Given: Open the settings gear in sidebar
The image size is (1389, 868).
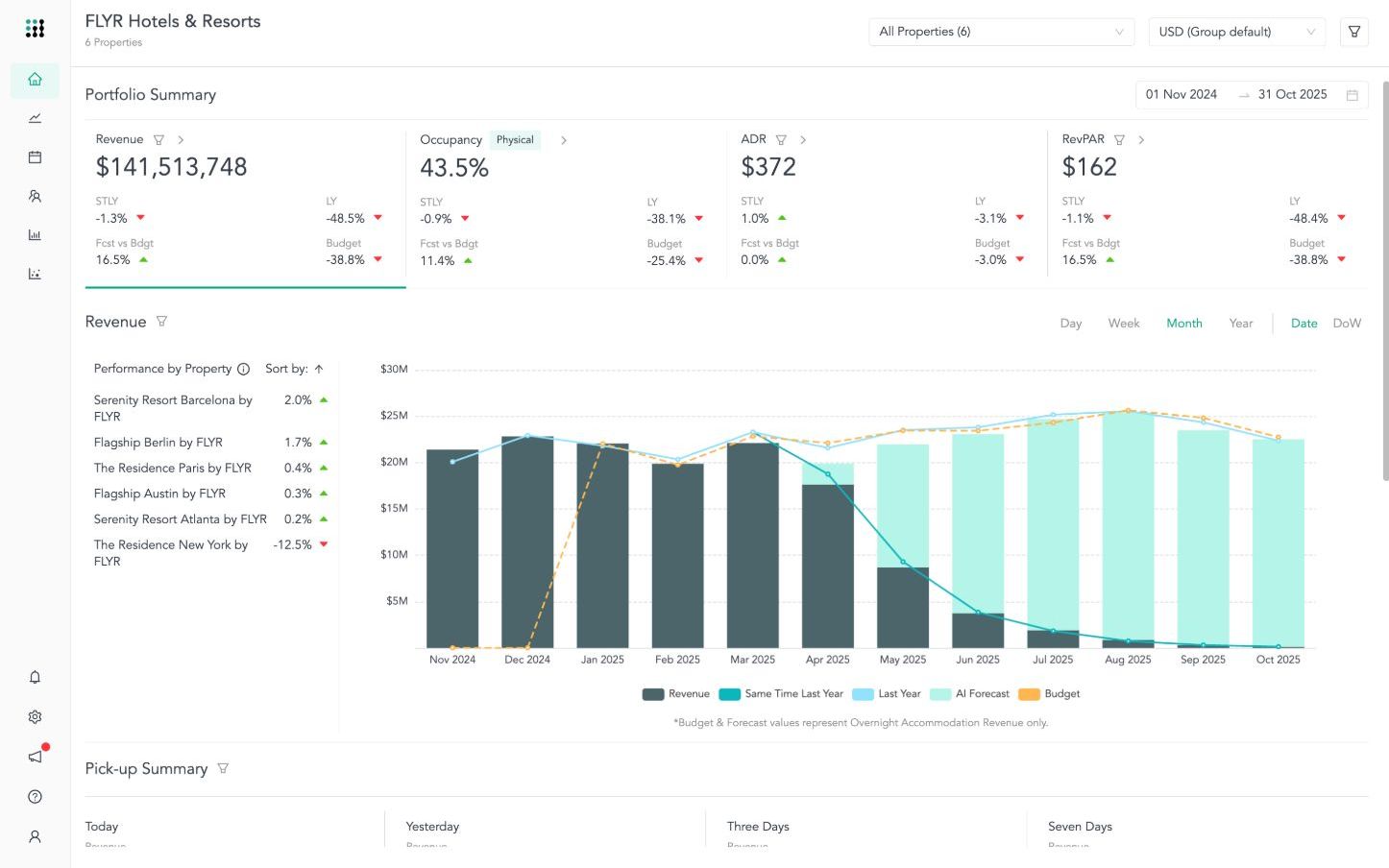Looking at the screenshot, I should tap(35, 717).
